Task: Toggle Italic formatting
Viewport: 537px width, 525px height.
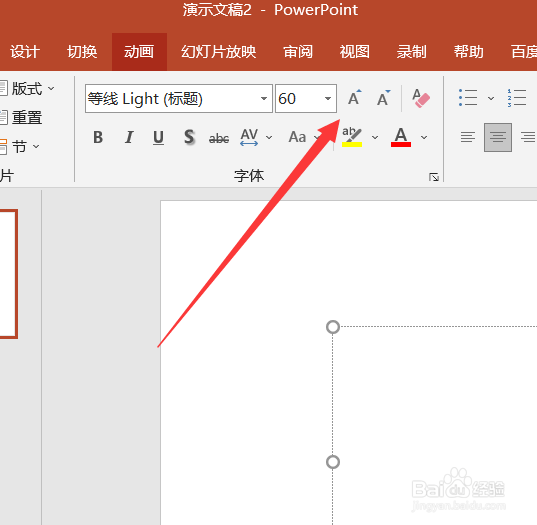Action: 129,137
